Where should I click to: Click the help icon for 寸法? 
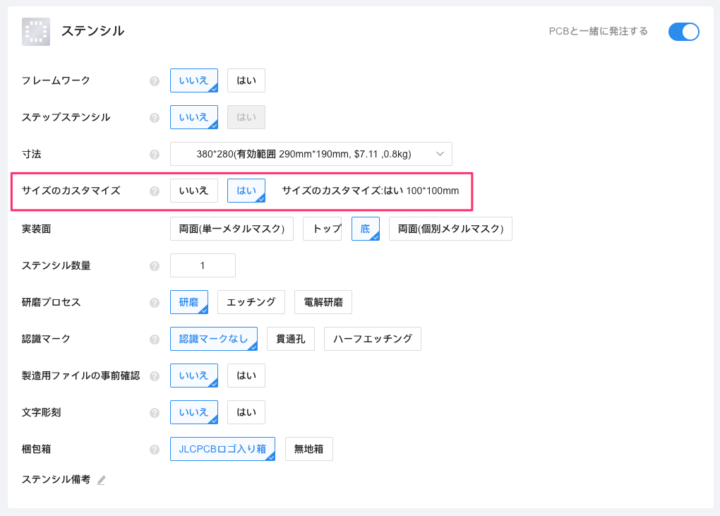[x=154, y=155]
